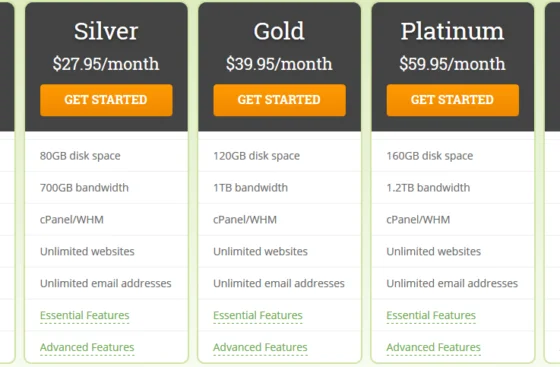This screenshot has width=560, height=367.
Task: Click the $59.95/month price text
Action: (452, 64)
